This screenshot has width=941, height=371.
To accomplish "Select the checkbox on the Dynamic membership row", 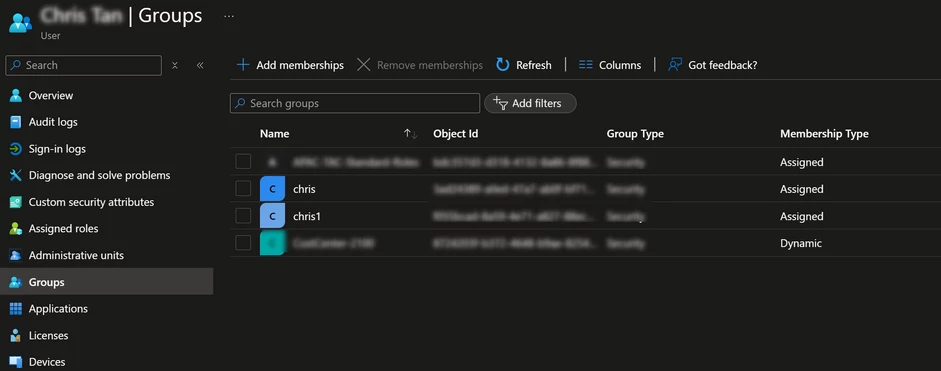I will click(x=243, y=243).
